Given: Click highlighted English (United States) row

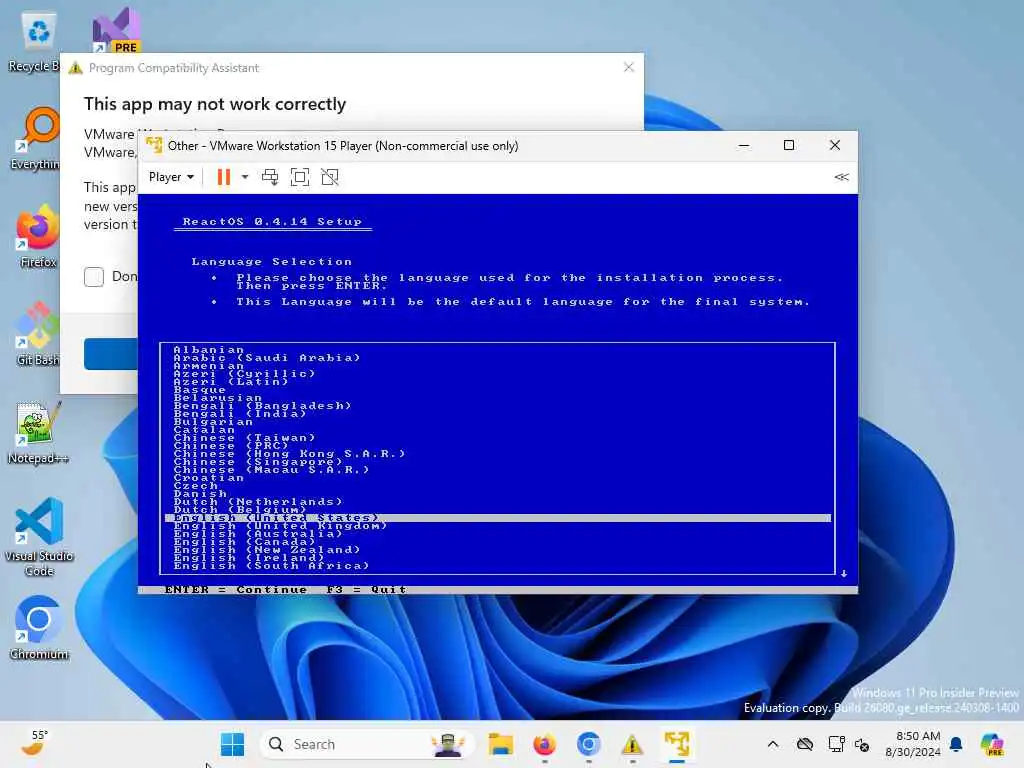Looking at the screenshot, I should point(498,518).
